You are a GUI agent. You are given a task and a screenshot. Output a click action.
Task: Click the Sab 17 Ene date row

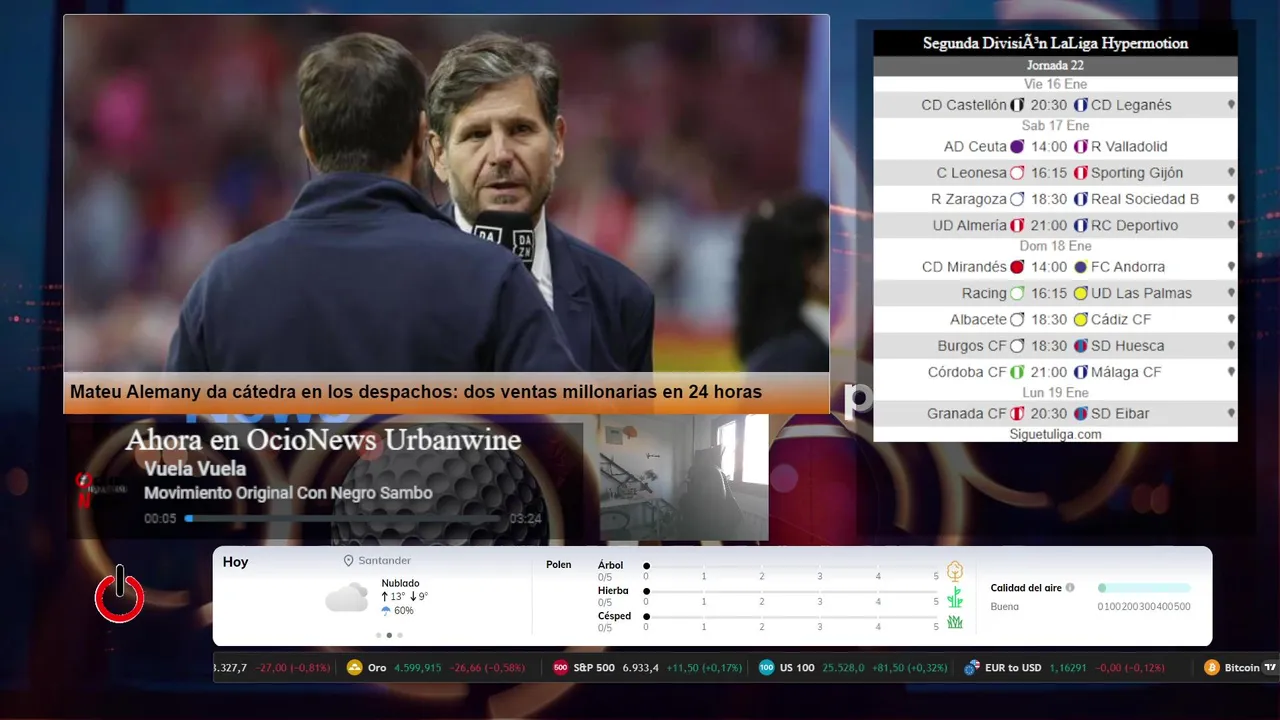click(x=1055, y=125)
